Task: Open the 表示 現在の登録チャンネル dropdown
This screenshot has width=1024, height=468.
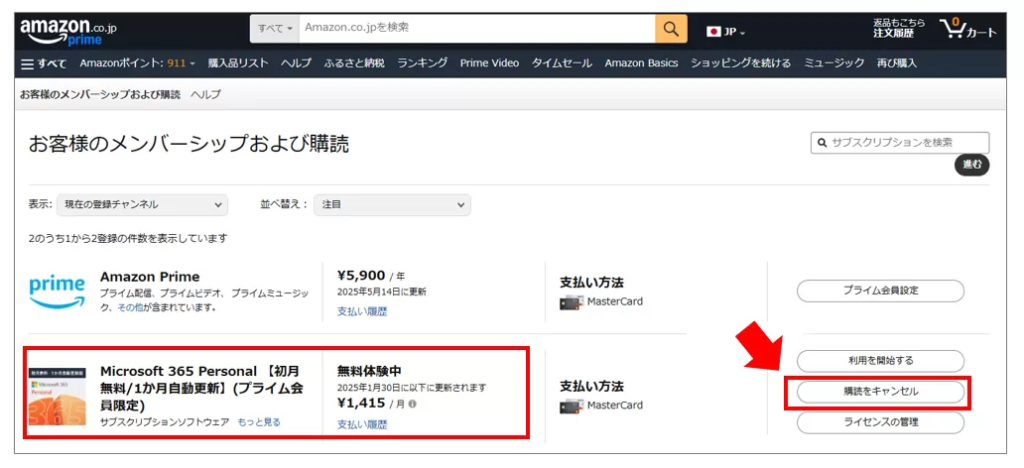Action: pos(142,204)
